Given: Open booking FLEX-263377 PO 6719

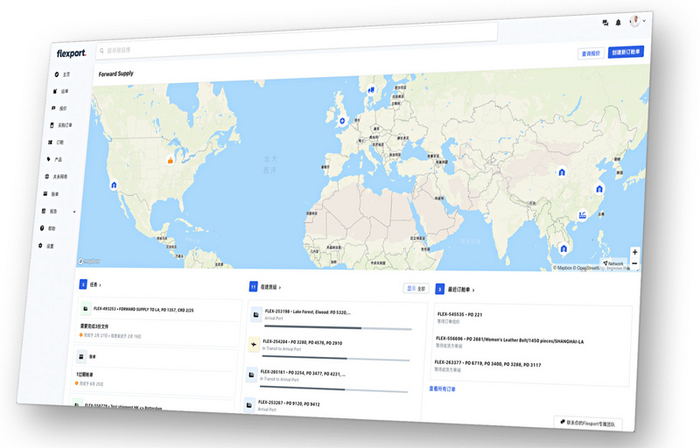Looking at the screenshot, I should click(488, 363).
